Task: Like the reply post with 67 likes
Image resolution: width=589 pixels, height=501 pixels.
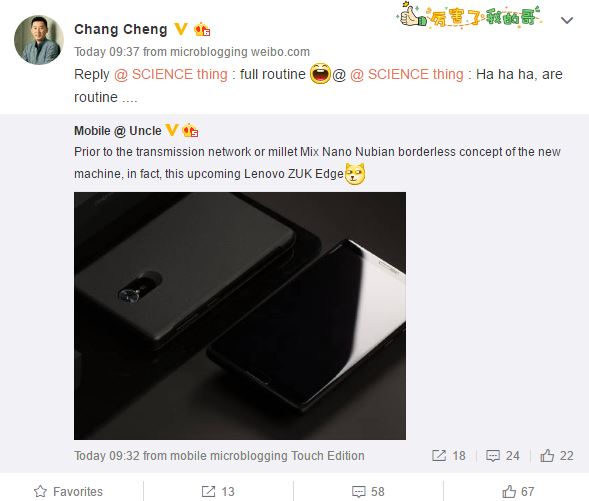Action: tap(518, 491)
